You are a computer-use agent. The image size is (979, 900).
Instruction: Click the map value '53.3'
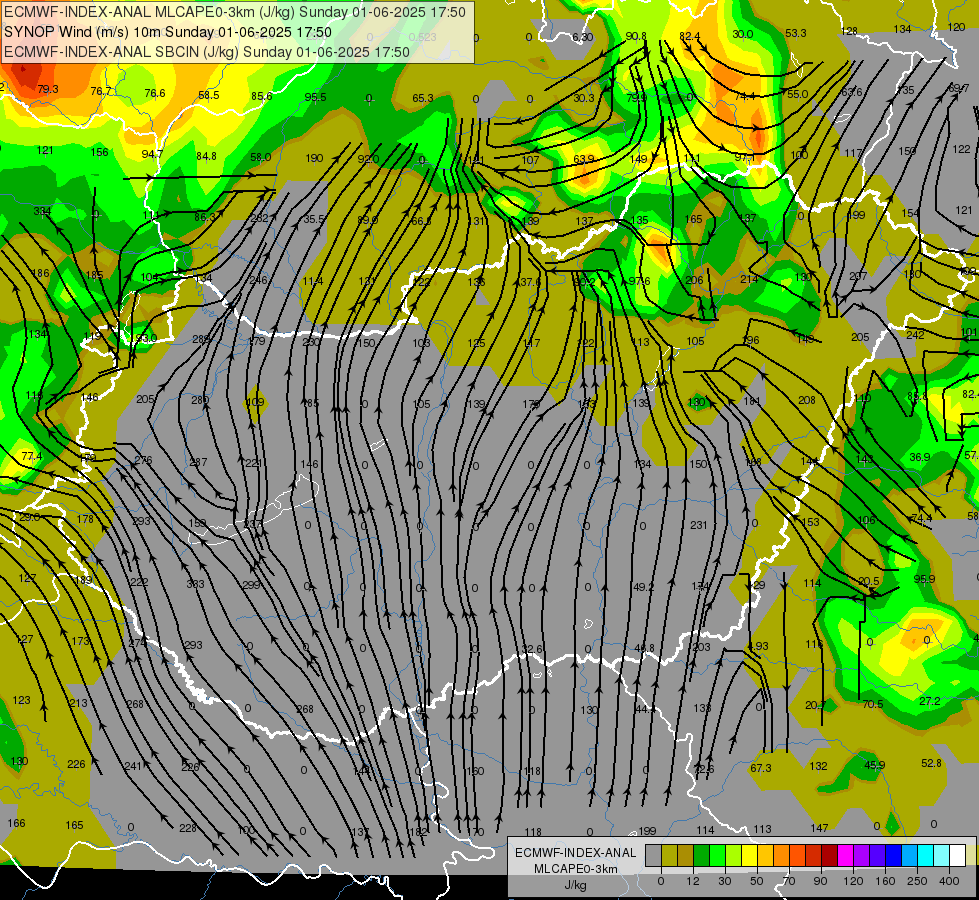pos(795,33)
